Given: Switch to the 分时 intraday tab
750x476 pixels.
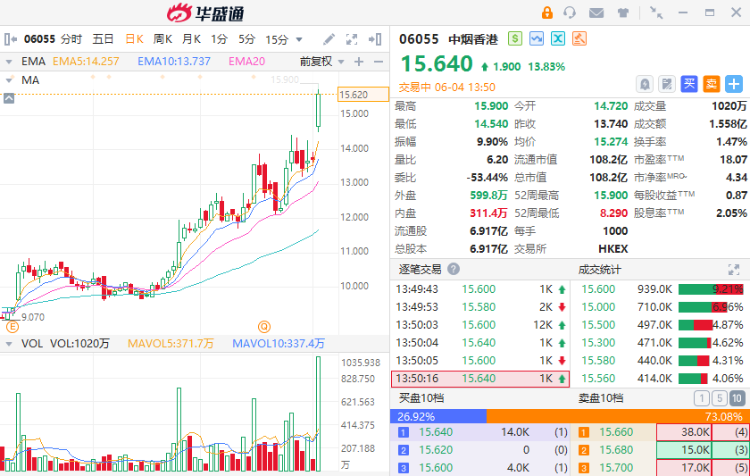Looking at the screenshot, I should click(71, 39).
